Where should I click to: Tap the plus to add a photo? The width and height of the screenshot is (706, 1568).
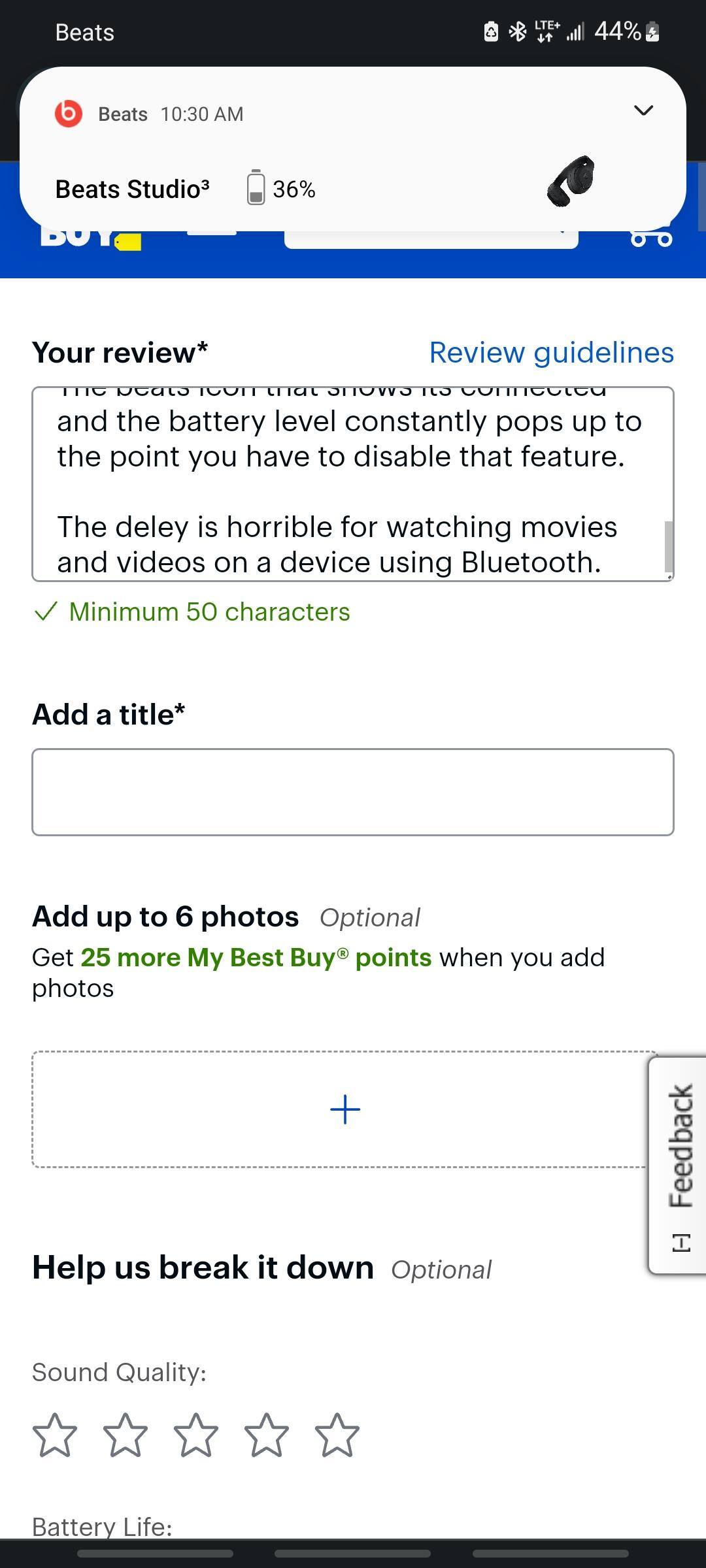pos(345,1109)
